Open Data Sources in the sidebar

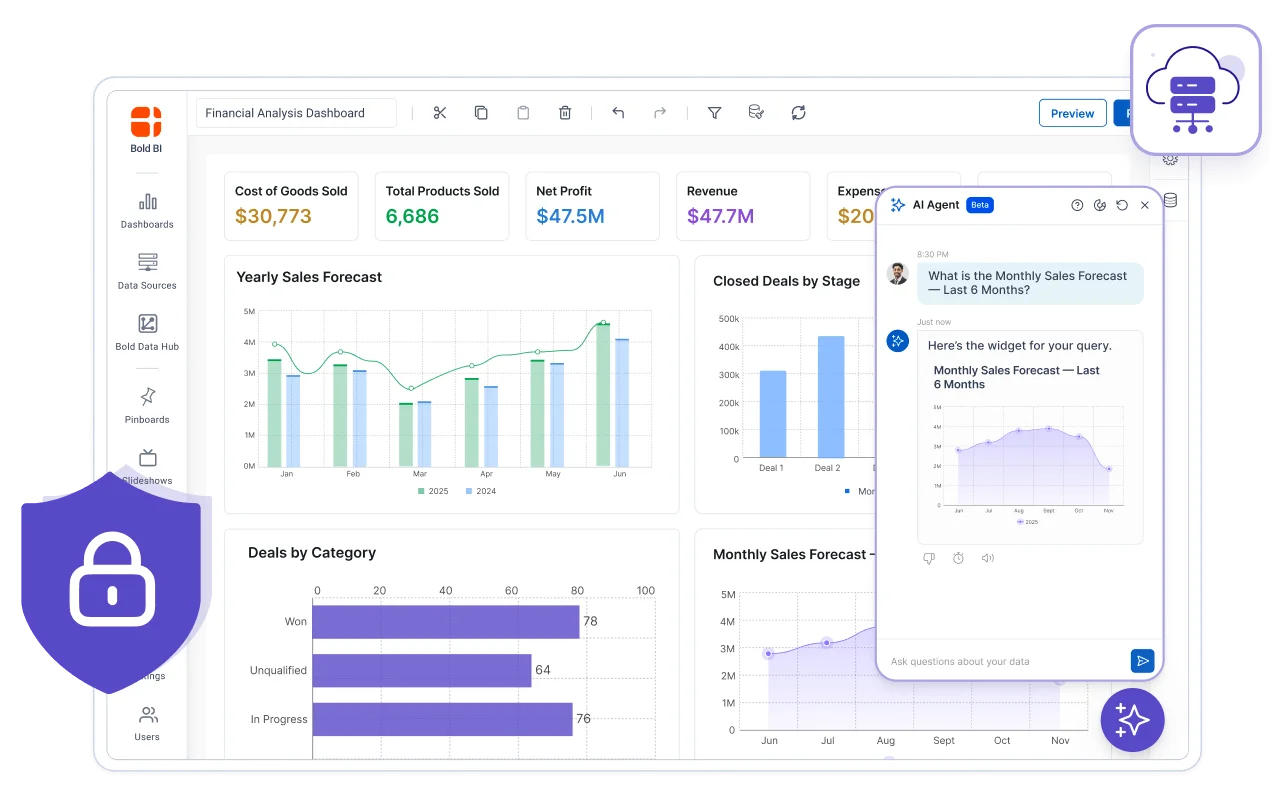coord(147,272)
